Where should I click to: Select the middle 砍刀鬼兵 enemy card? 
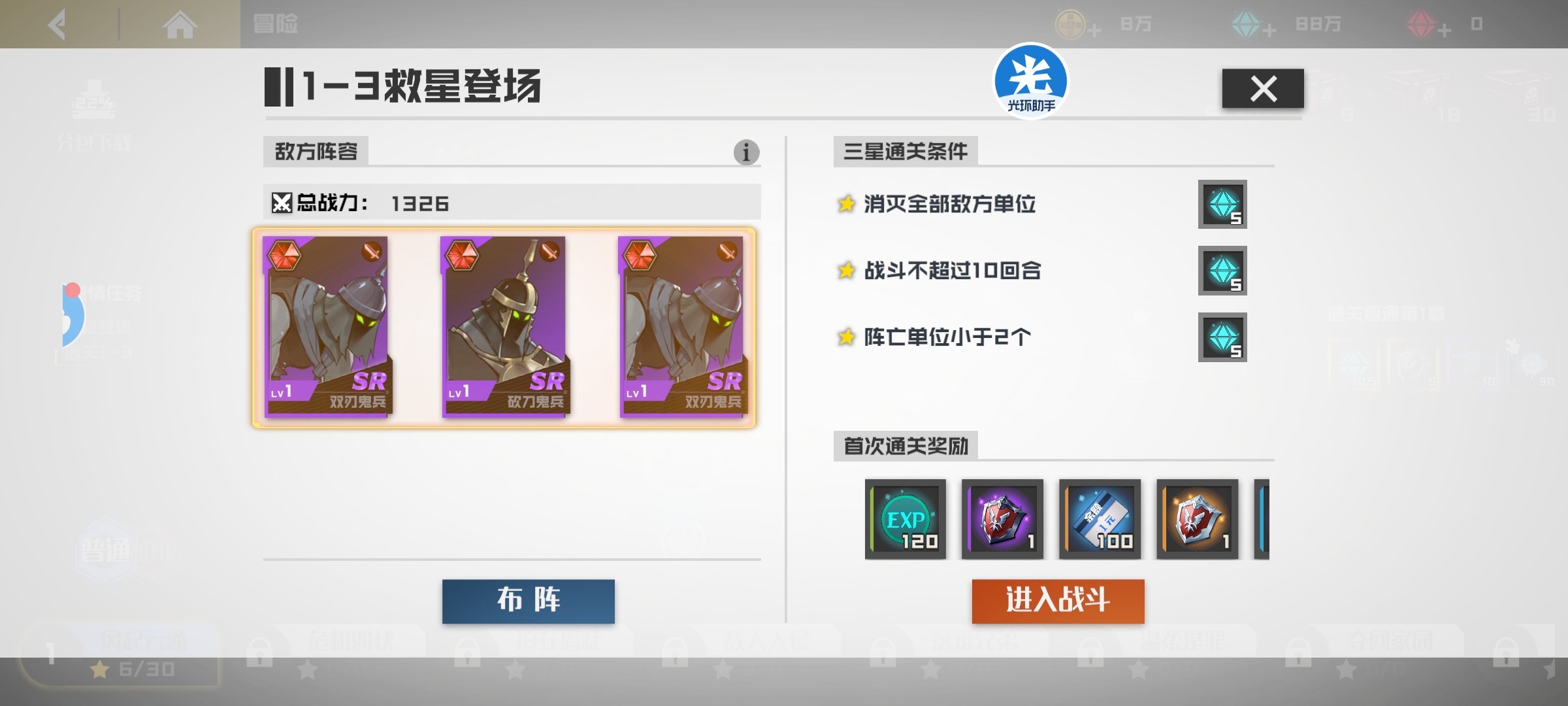pyautogui.click(x=504, y=327)
